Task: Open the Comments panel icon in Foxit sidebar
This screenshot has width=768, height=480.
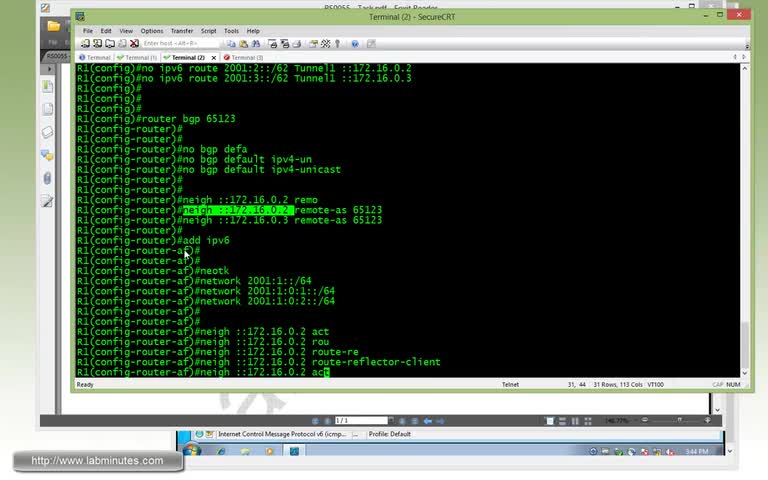Action: point(48,155)
